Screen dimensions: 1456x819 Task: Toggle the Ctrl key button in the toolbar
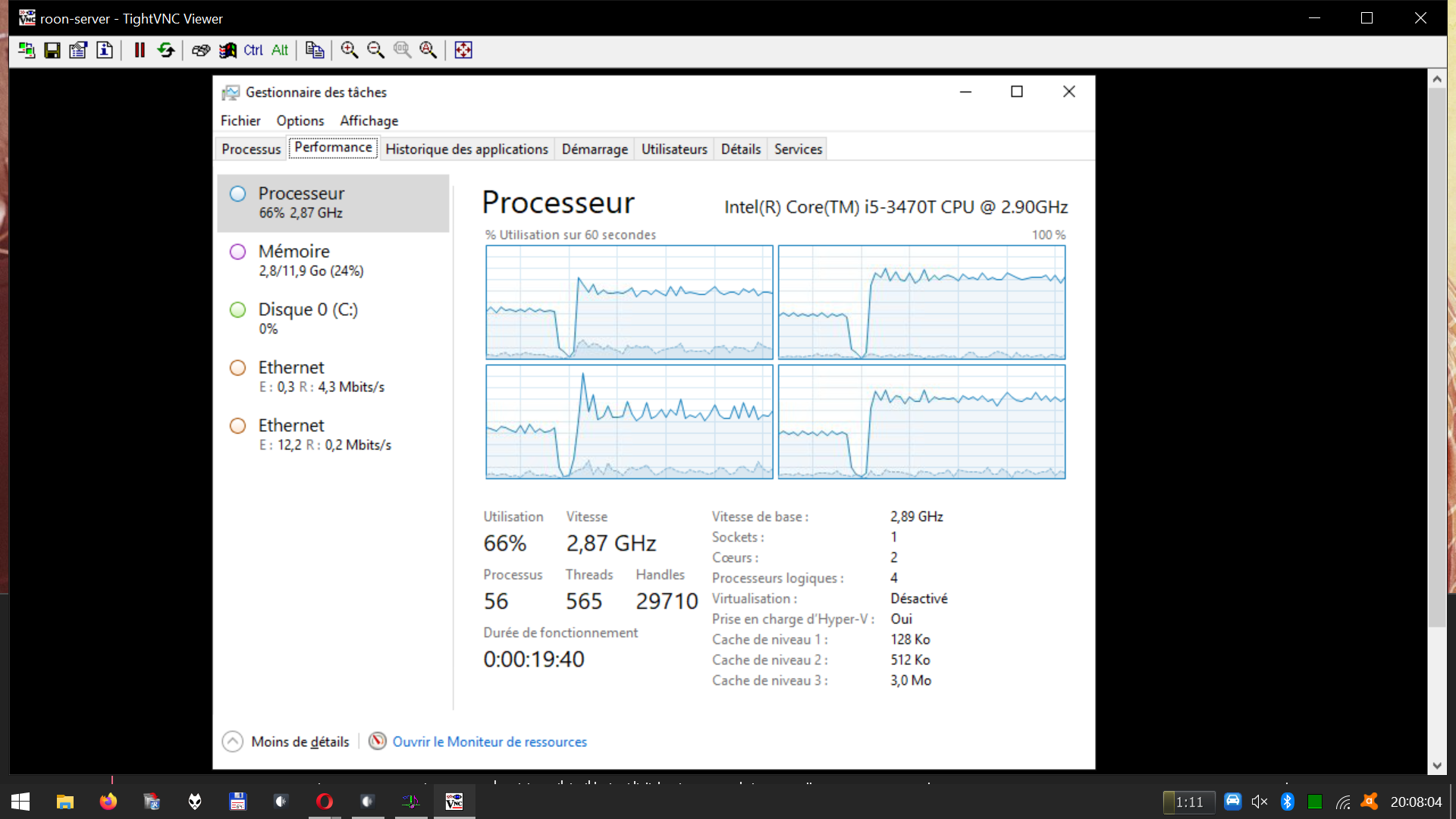point(253,50)
